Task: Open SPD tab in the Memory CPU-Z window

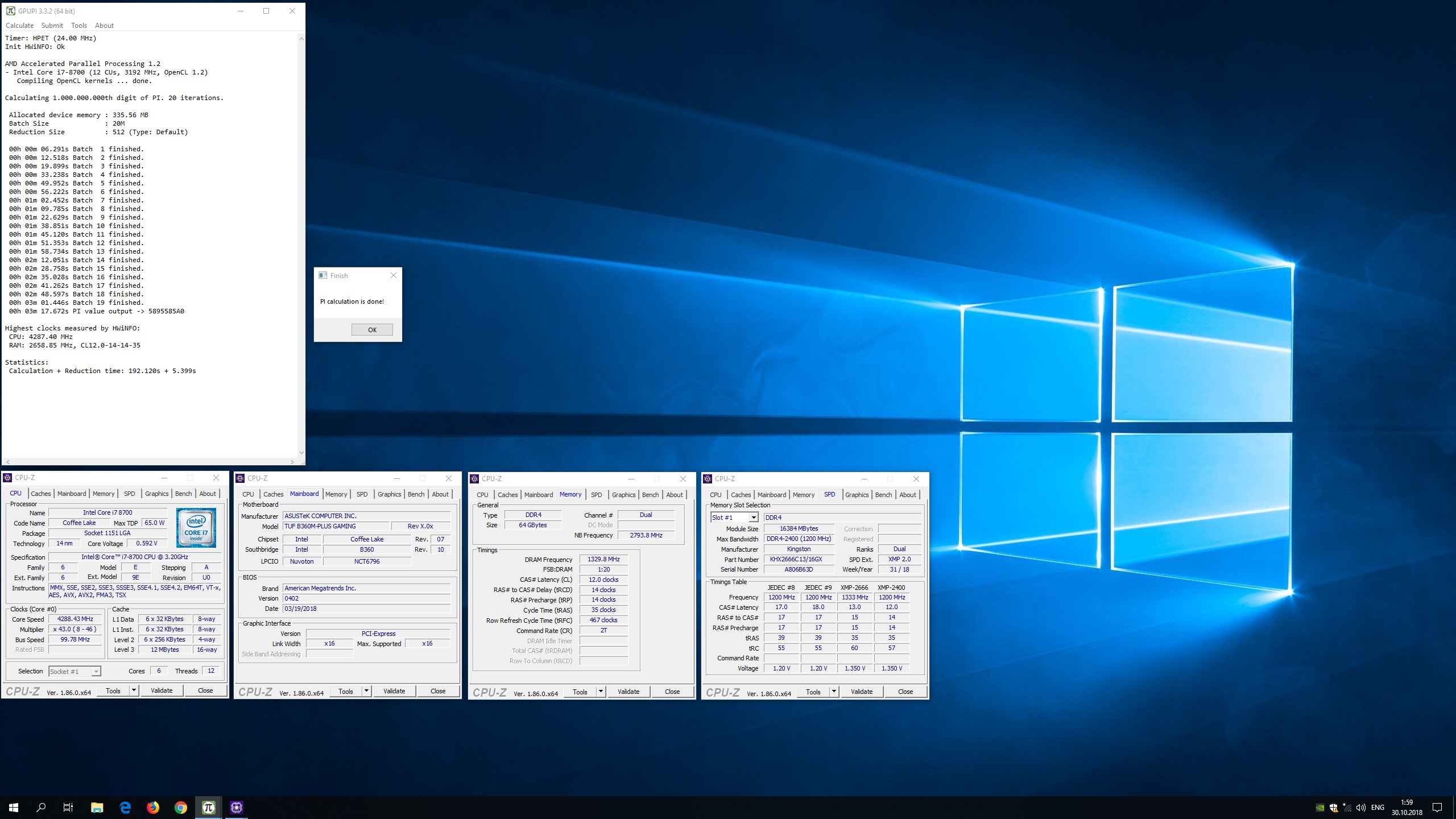Action: [x=596, y=495]
